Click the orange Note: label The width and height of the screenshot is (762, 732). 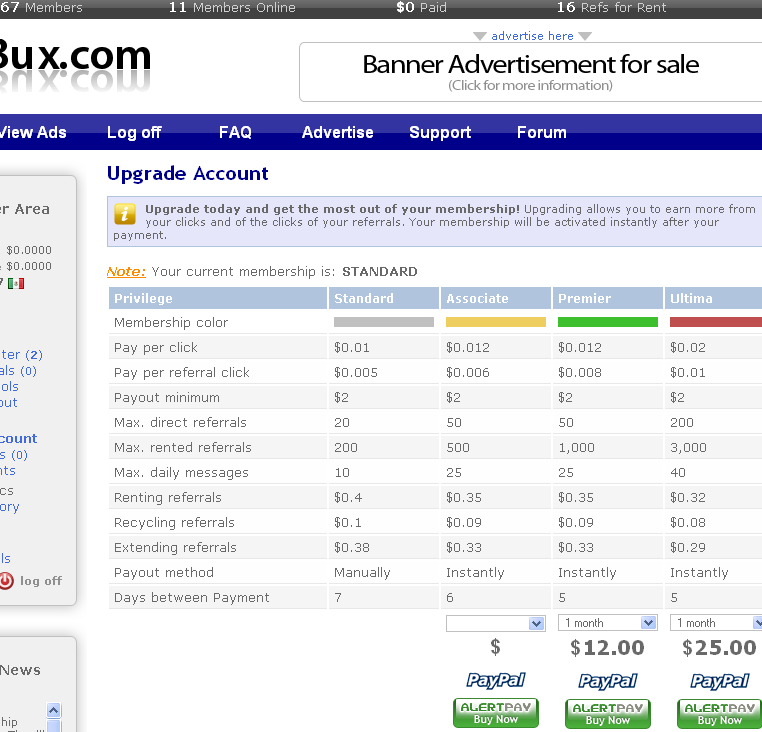(126, 271)
